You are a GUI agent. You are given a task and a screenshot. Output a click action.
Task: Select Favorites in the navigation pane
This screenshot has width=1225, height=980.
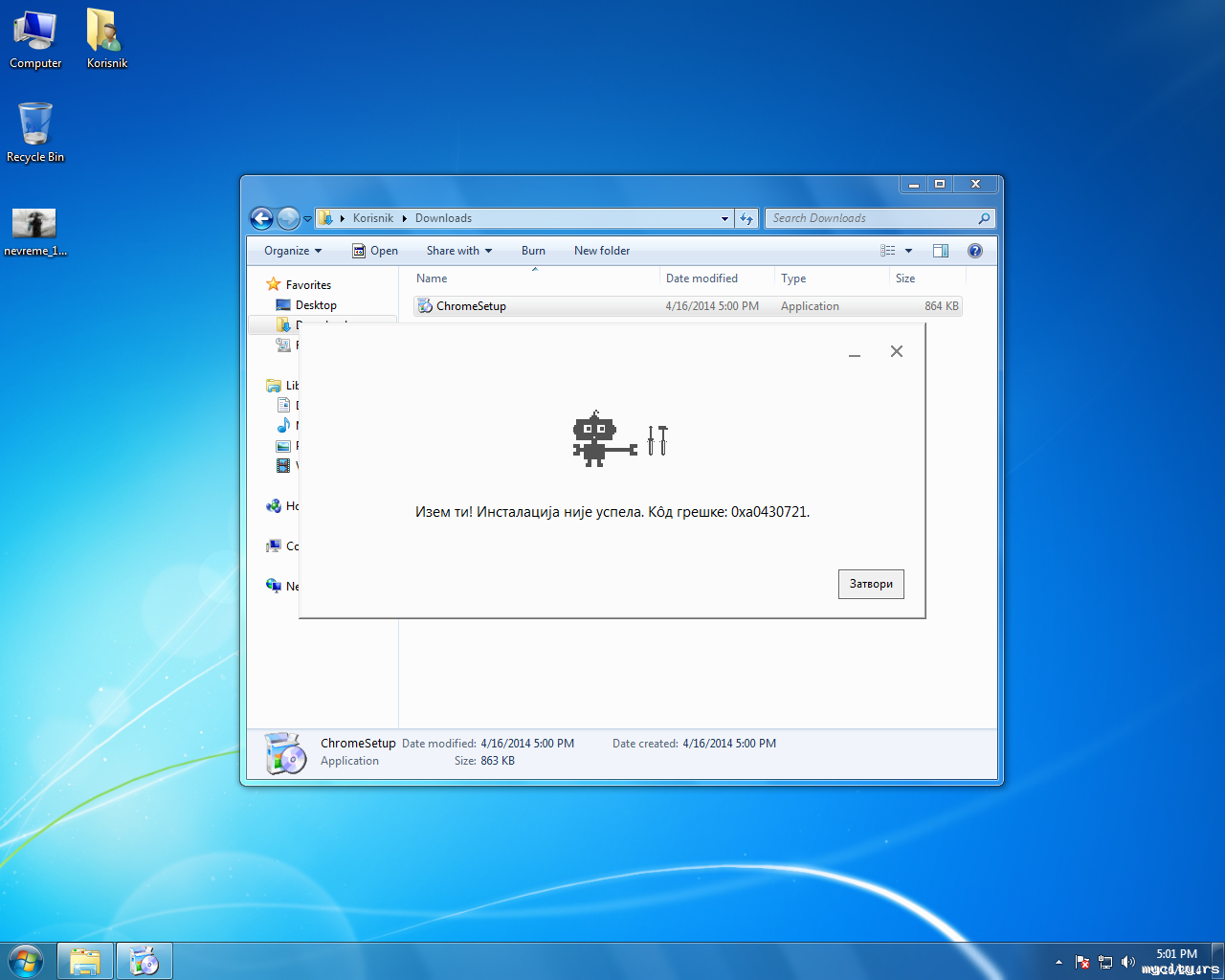coord(308,285)
